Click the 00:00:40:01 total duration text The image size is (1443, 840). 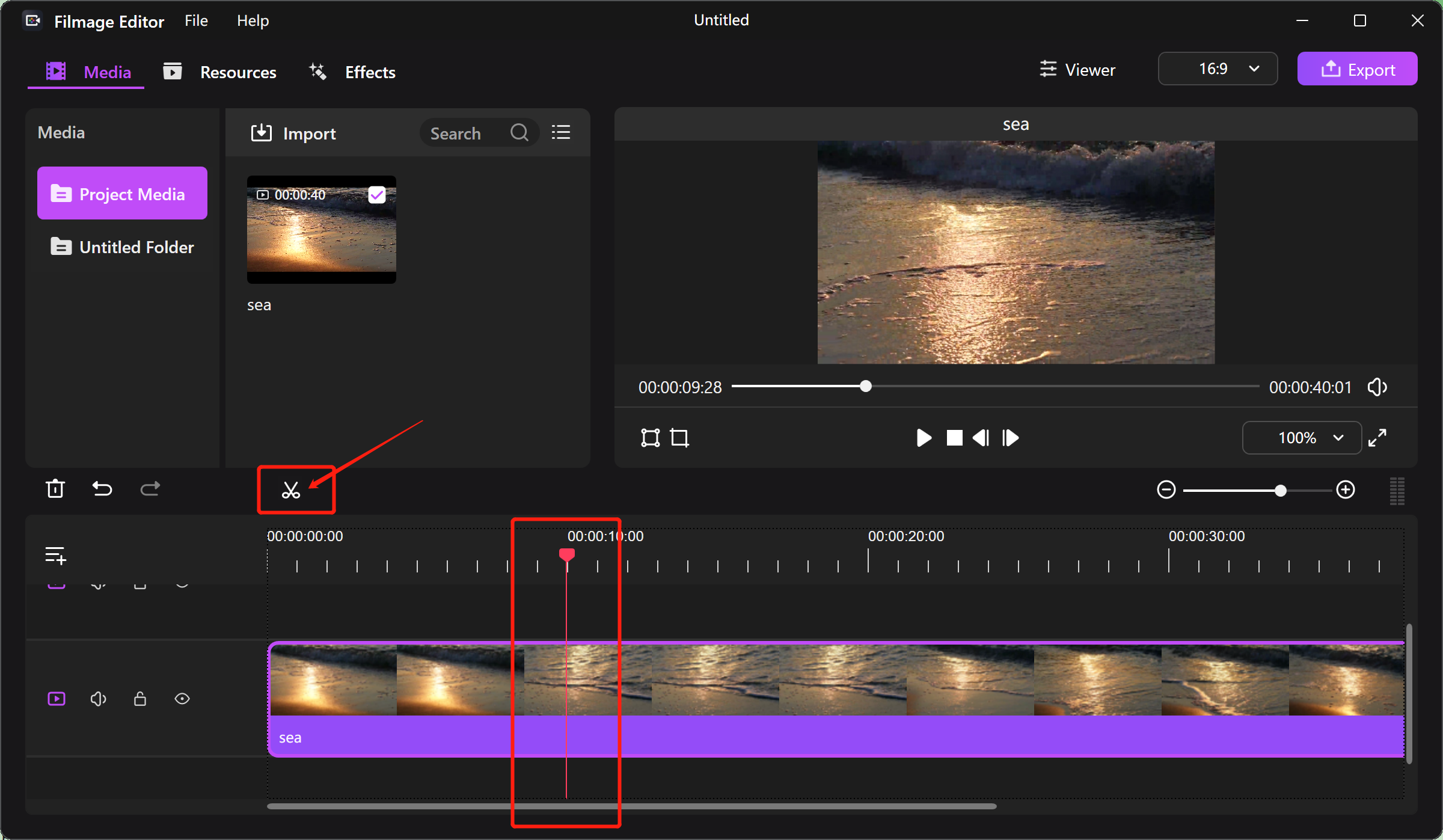click(1310, 387)
